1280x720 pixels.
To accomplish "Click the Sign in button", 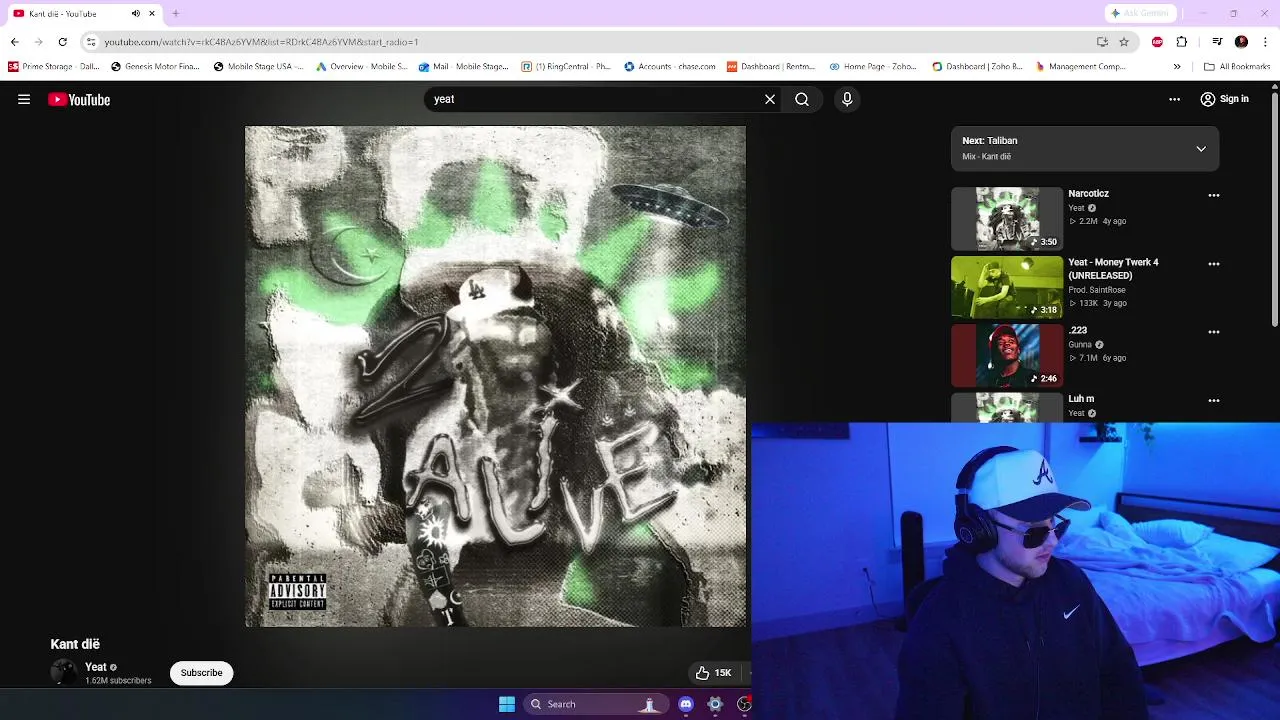I will click(x=1224, y=99).
